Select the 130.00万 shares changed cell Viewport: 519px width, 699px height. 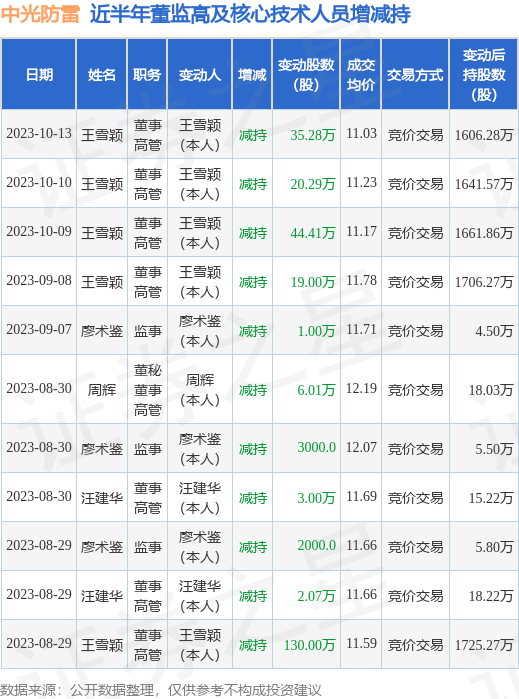pos(309,645)
